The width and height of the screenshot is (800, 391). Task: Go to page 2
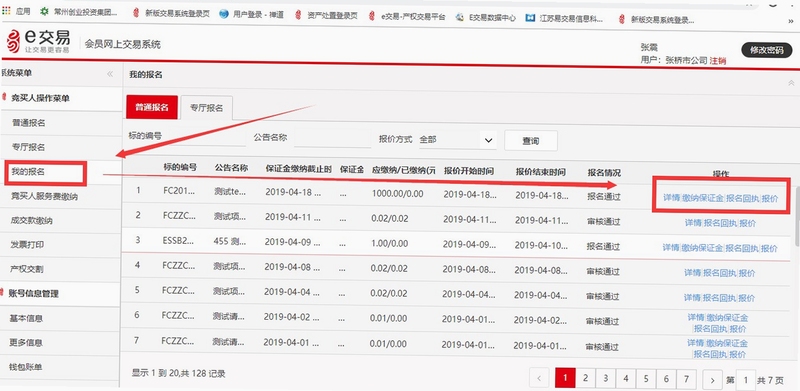pos(586,378)
